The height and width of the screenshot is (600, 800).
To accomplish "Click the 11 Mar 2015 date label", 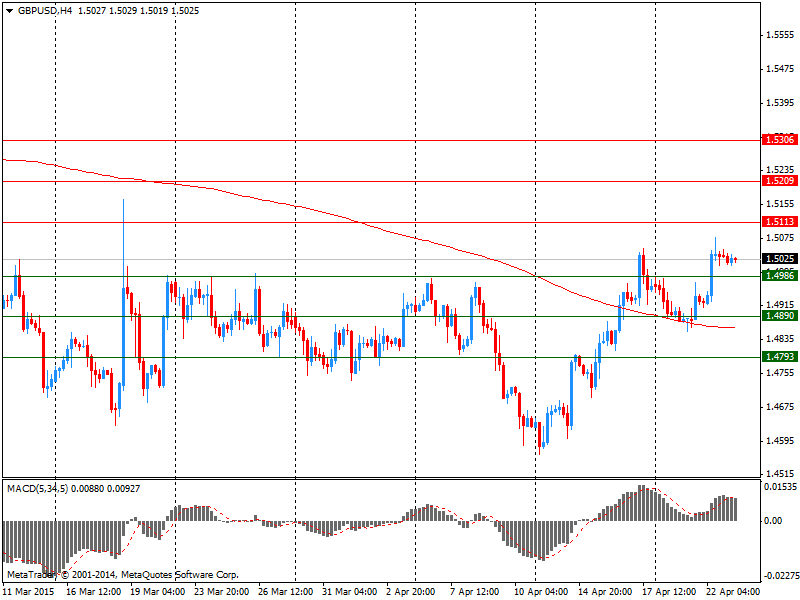I will (29, 592).
